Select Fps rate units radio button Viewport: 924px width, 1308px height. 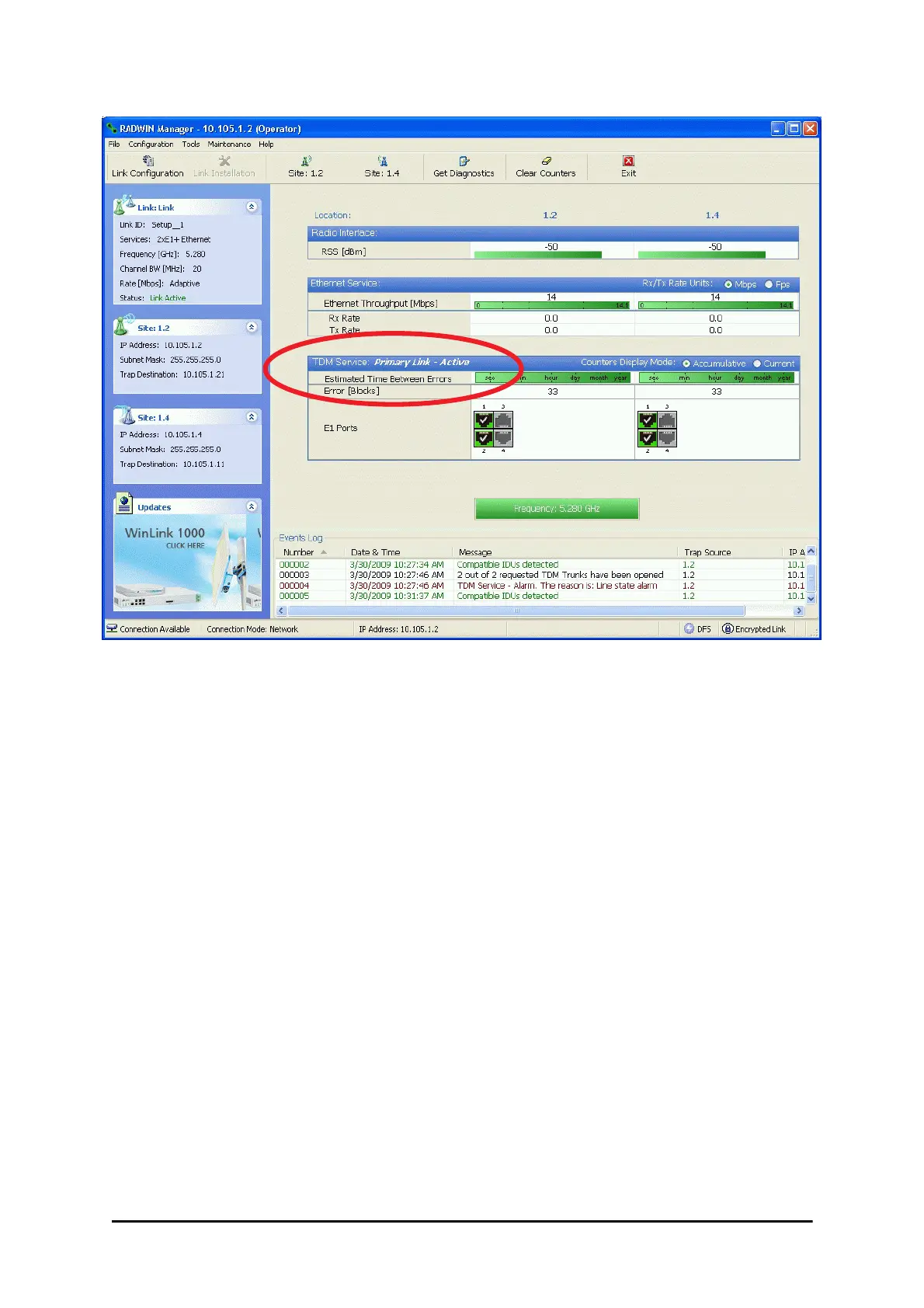coord(769,284)
